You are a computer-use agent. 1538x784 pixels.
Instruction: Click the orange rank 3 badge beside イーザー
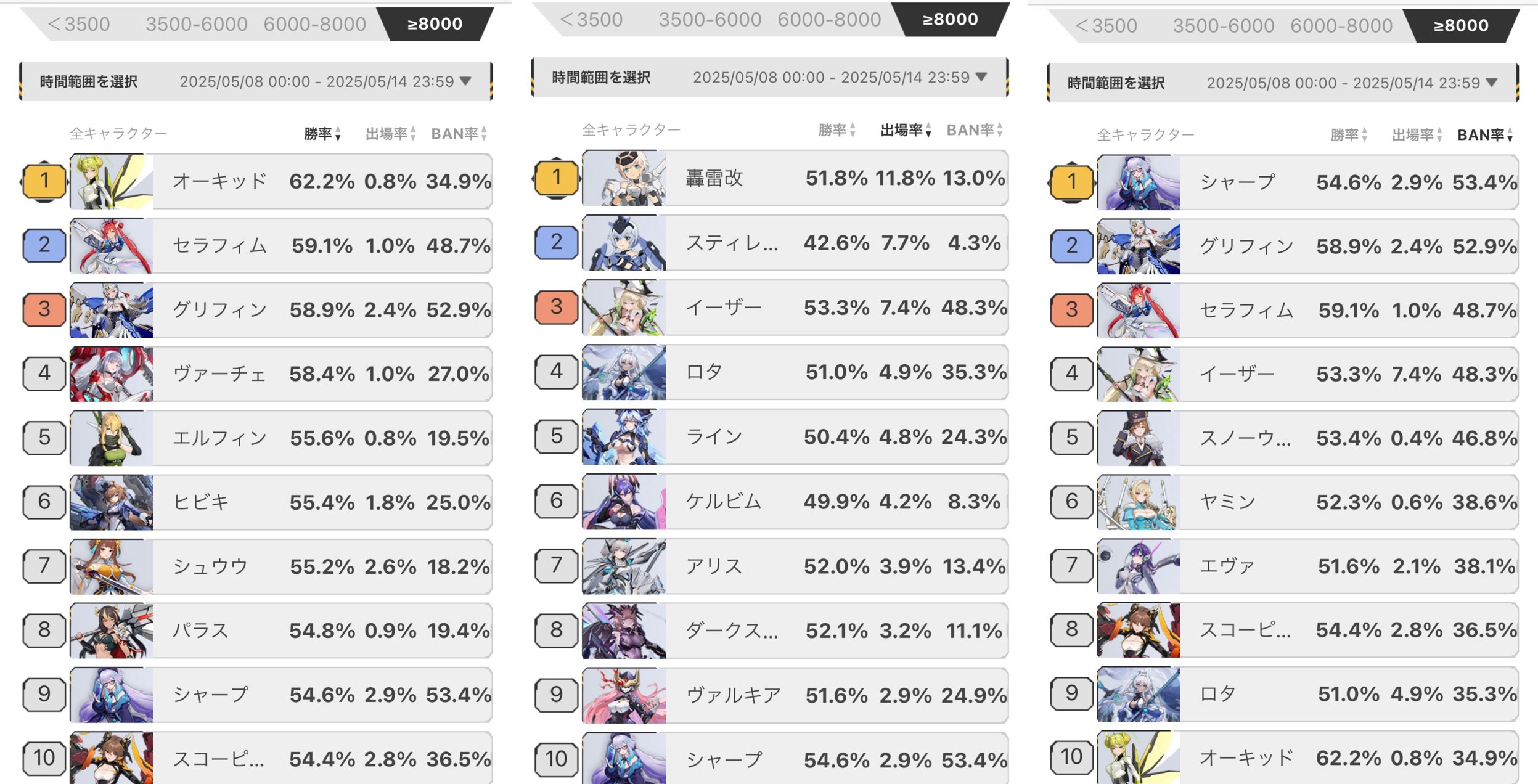(556, 307)
